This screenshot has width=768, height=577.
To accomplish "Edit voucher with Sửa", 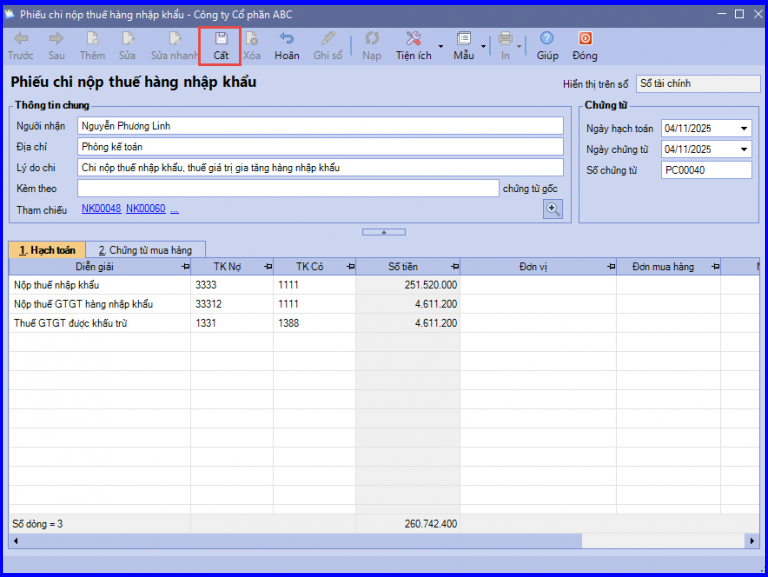I will click(127, 46).
